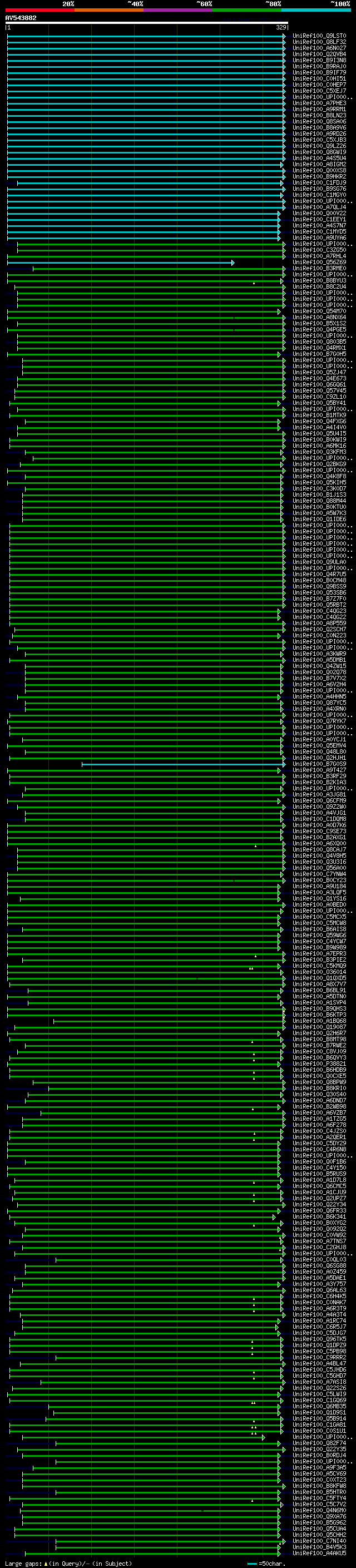Select hit label UniRef100_C4QG23

point(319,611)
